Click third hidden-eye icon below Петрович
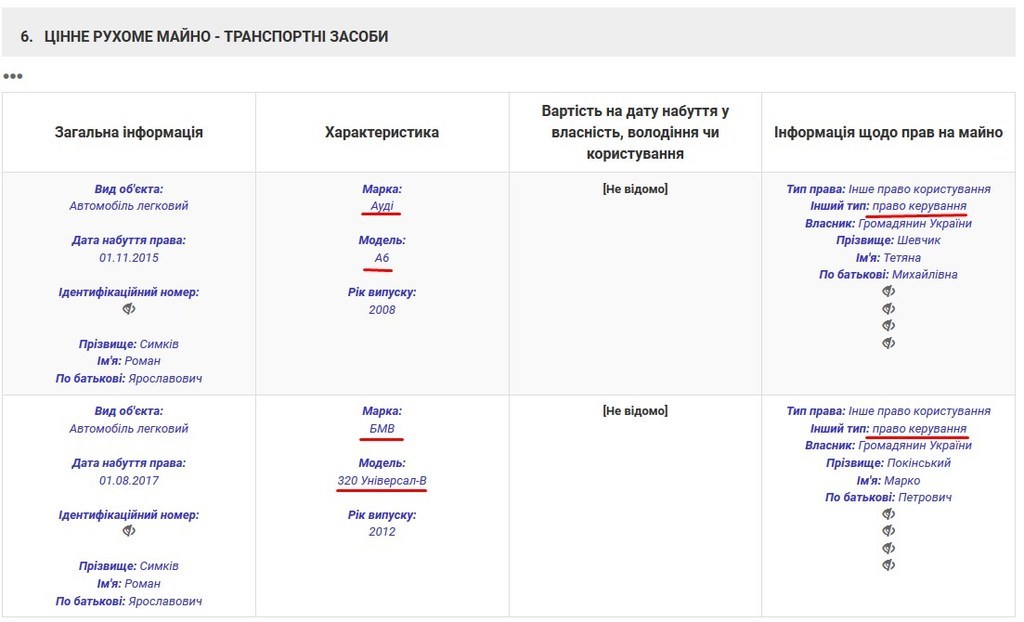This screenshot has height=622, width=1024. coord(888,548)
